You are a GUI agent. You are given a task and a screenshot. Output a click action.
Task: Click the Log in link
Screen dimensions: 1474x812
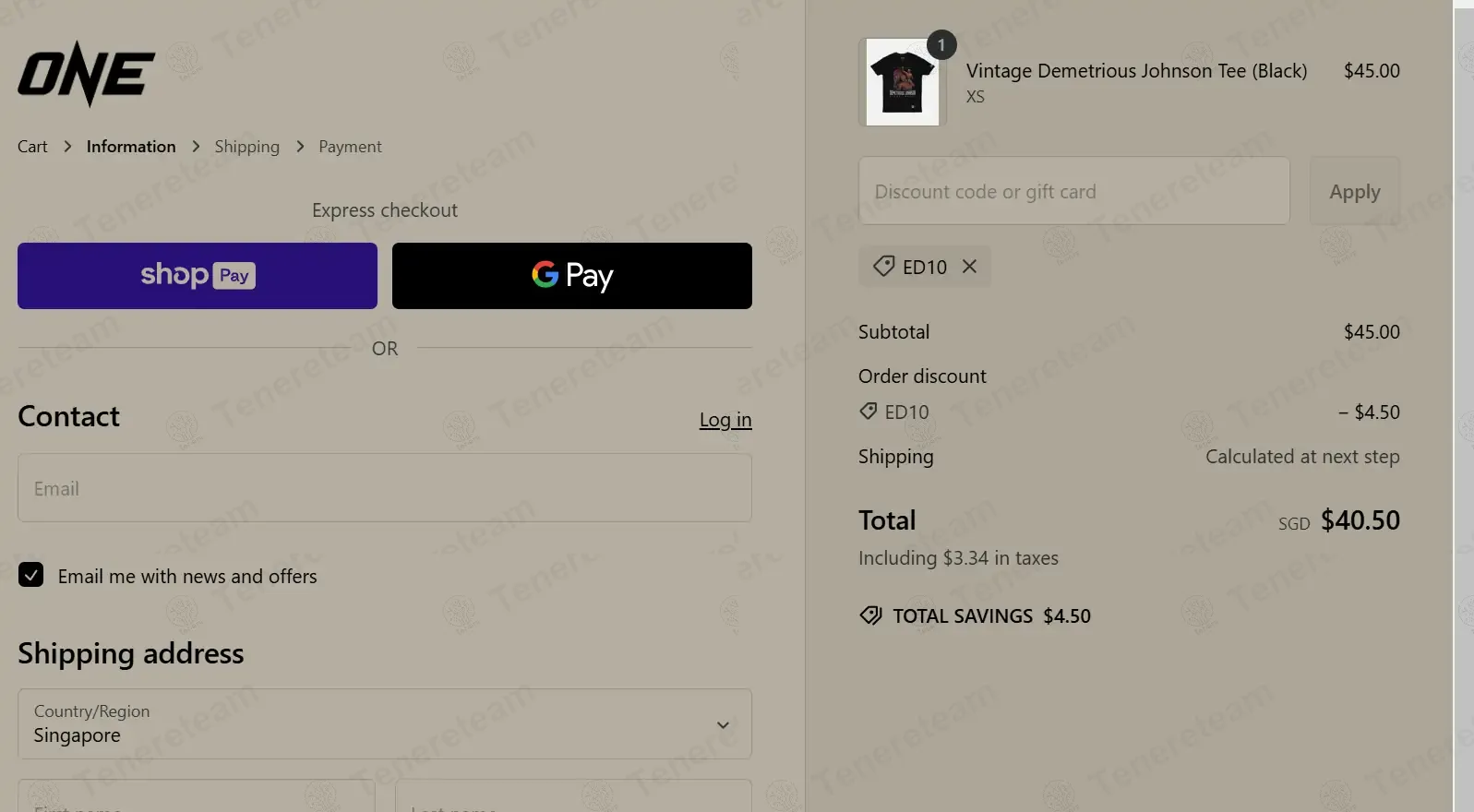(x=725, y=420)
